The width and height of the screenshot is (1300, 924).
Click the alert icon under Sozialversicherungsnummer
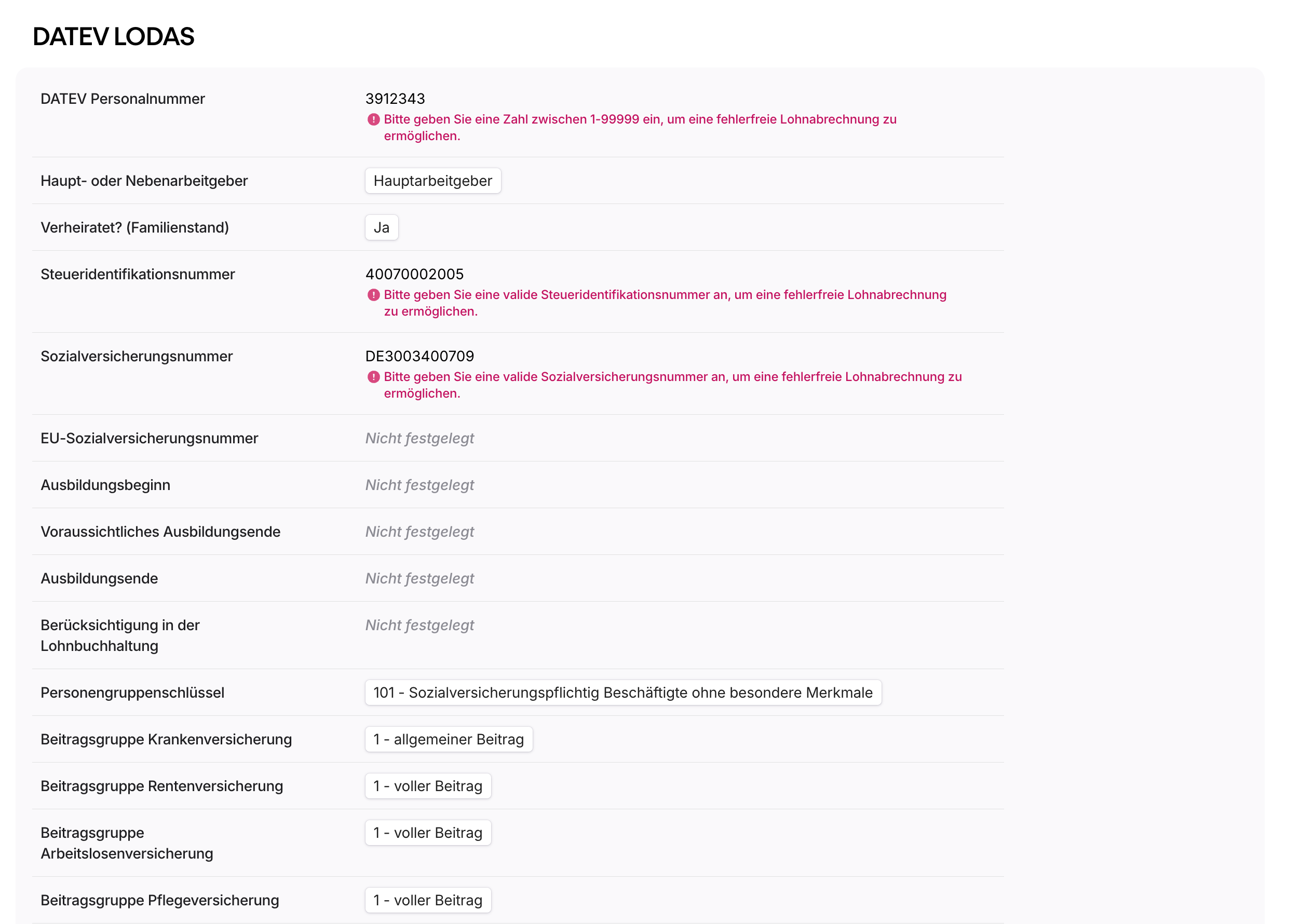click(373, 377)
